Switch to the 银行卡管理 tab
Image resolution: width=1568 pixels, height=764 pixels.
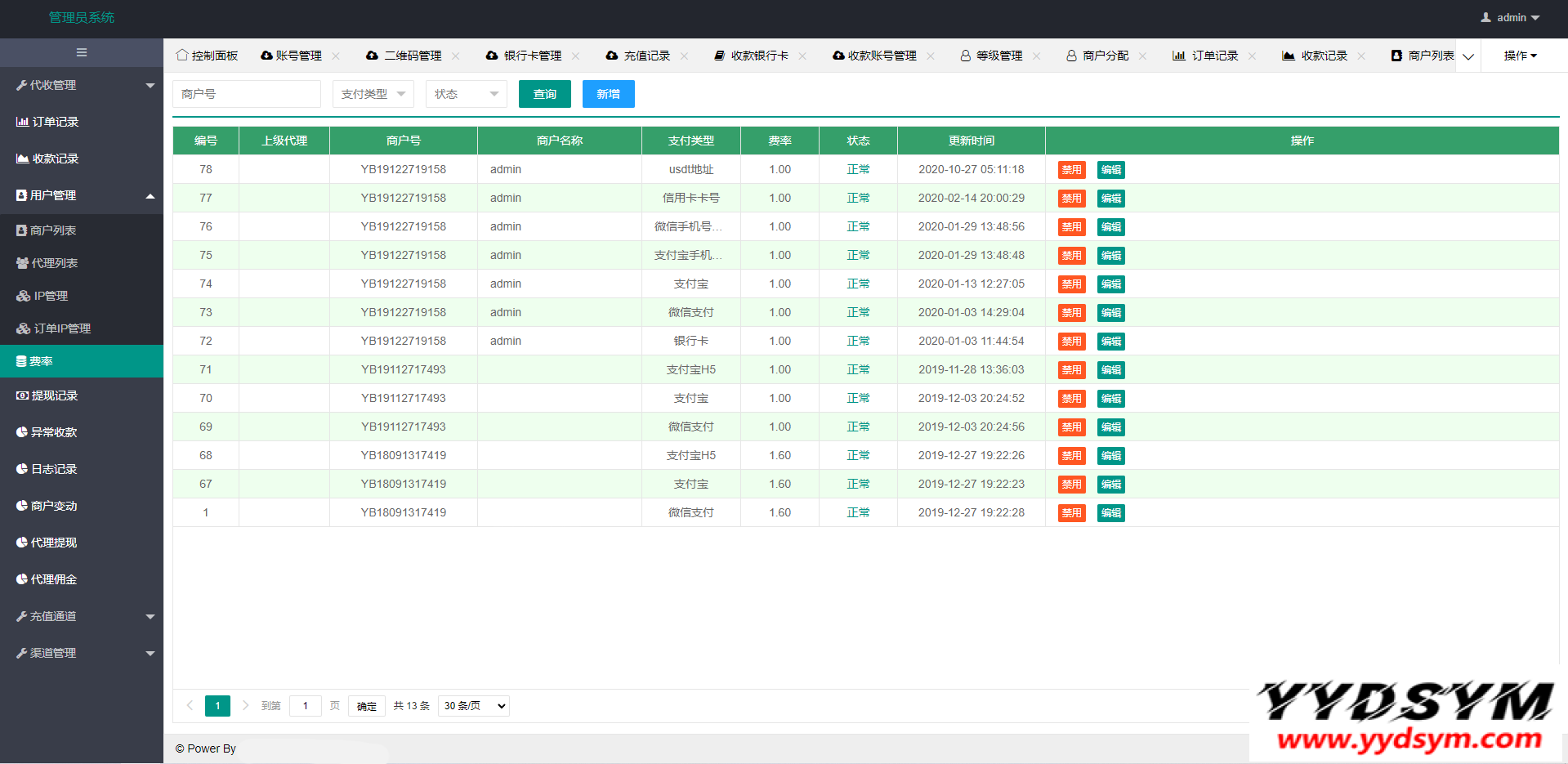coord(532,56)
